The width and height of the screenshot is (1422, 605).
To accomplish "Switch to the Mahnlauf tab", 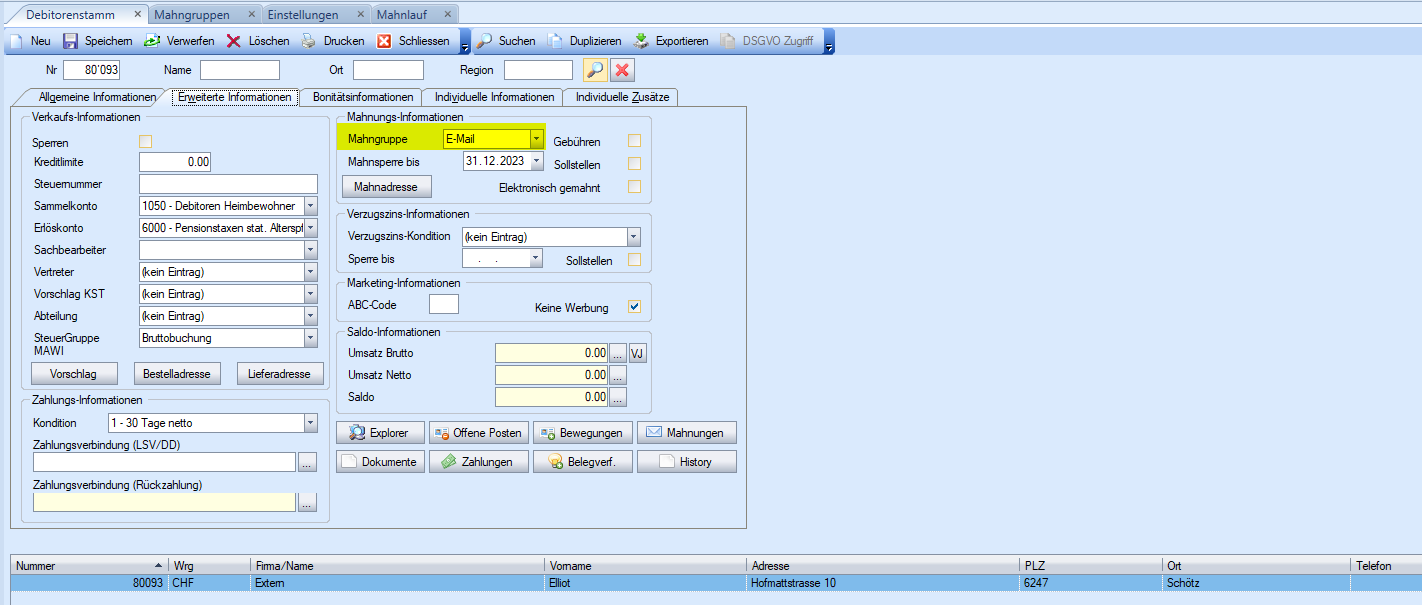I will (x=402, y=14).
